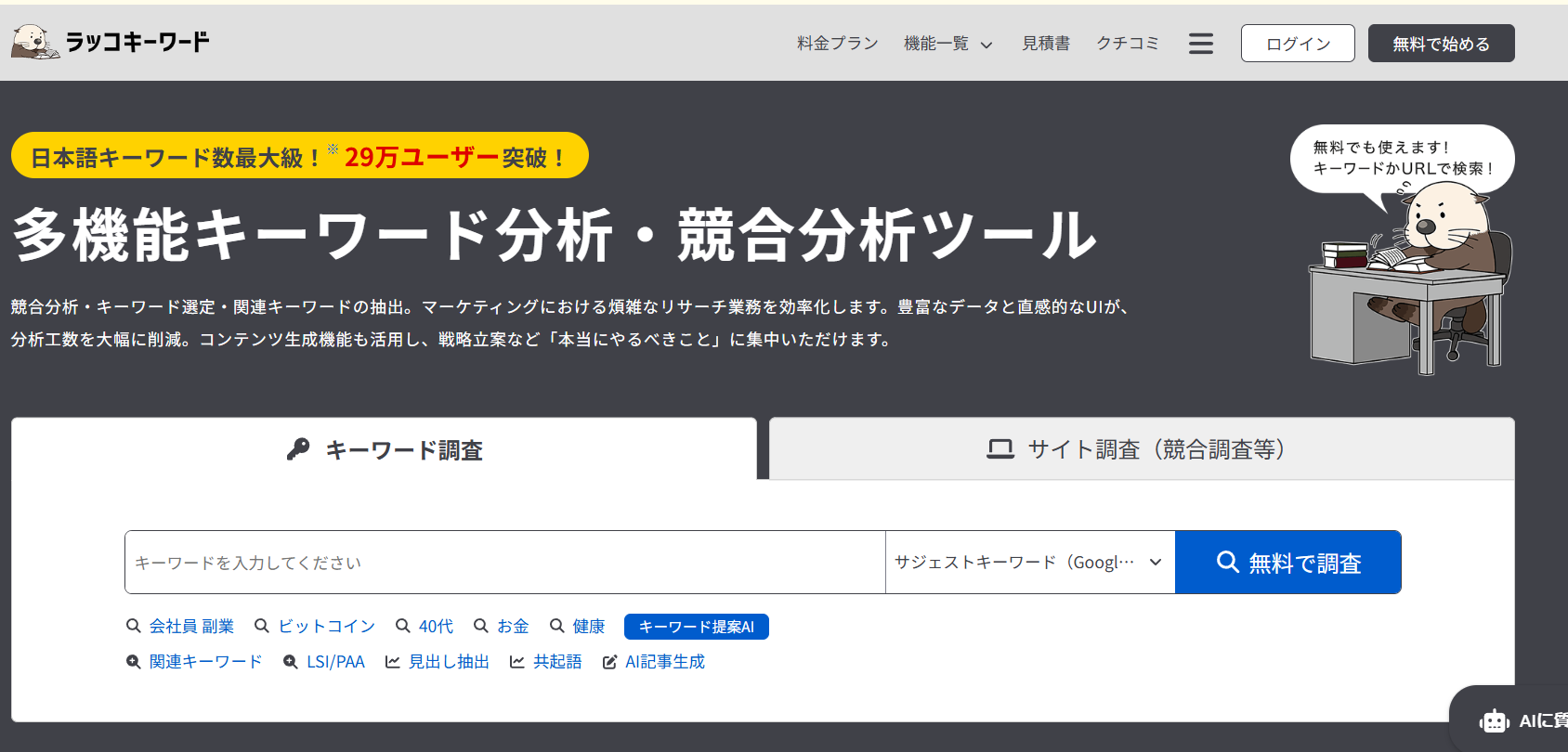Open the hamburger menu icon
Image resolution: width=1568 pixels, height=752 pixels.
click(x=1200, y=44)
